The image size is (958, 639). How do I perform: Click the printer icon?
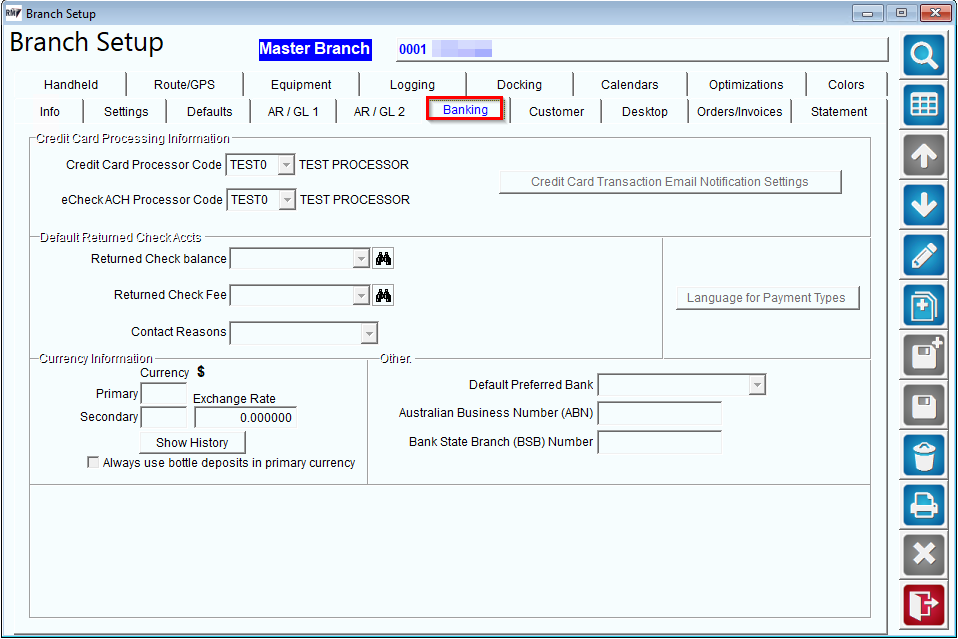click(923, 506)
